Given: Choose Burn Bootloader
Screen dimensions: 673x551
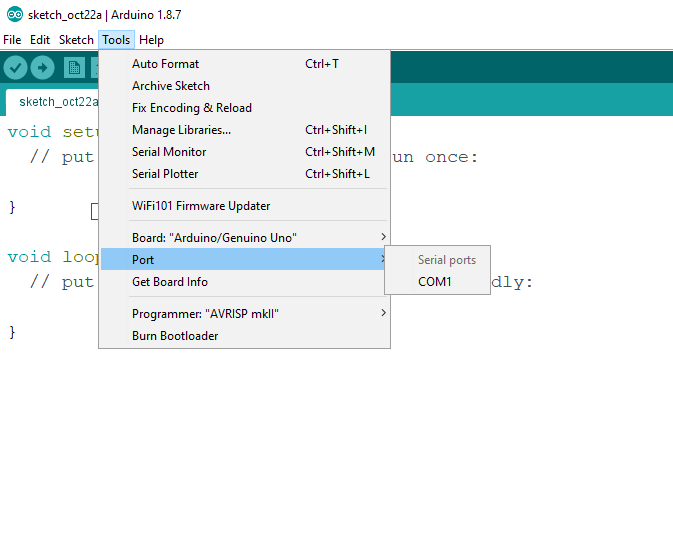Looking at the screenshot, I should pyautogui.click(x=245, y=336).
